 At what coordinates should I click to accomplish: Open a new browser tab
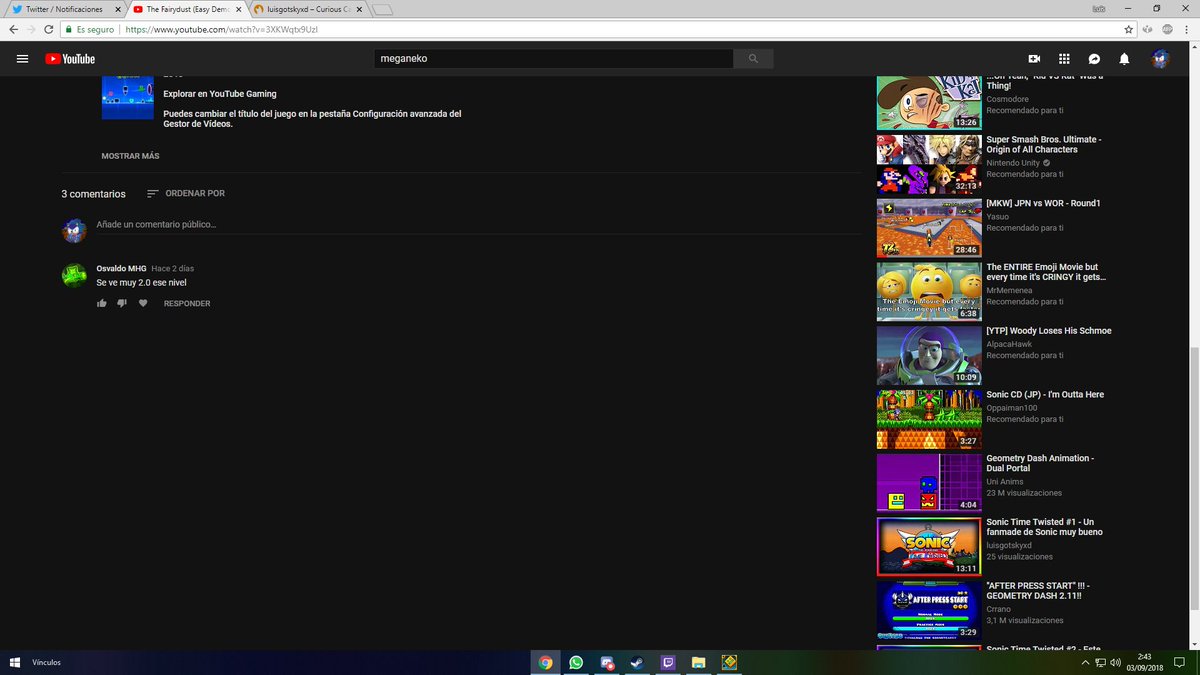pos(382,10)
